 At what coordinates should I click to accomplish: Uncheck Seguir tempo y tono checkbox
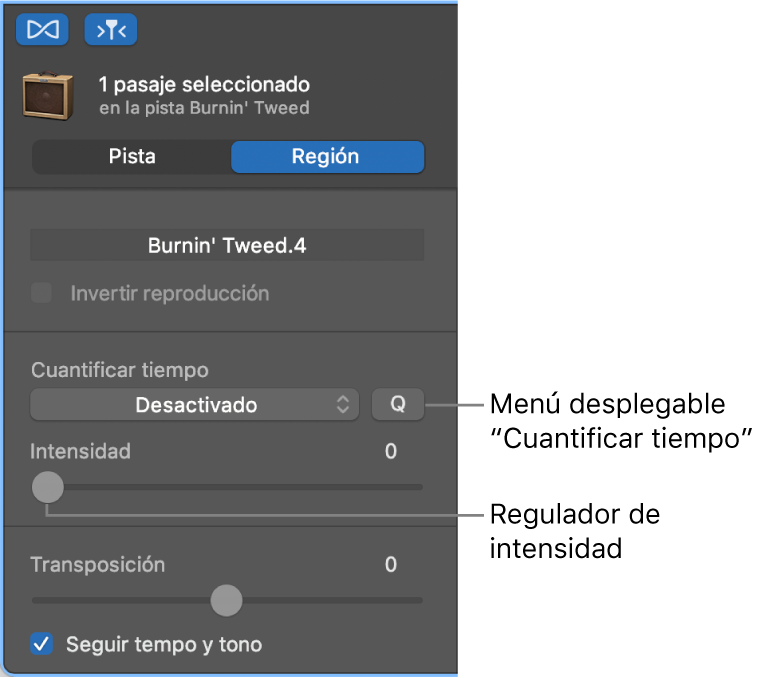click(42, 644)
